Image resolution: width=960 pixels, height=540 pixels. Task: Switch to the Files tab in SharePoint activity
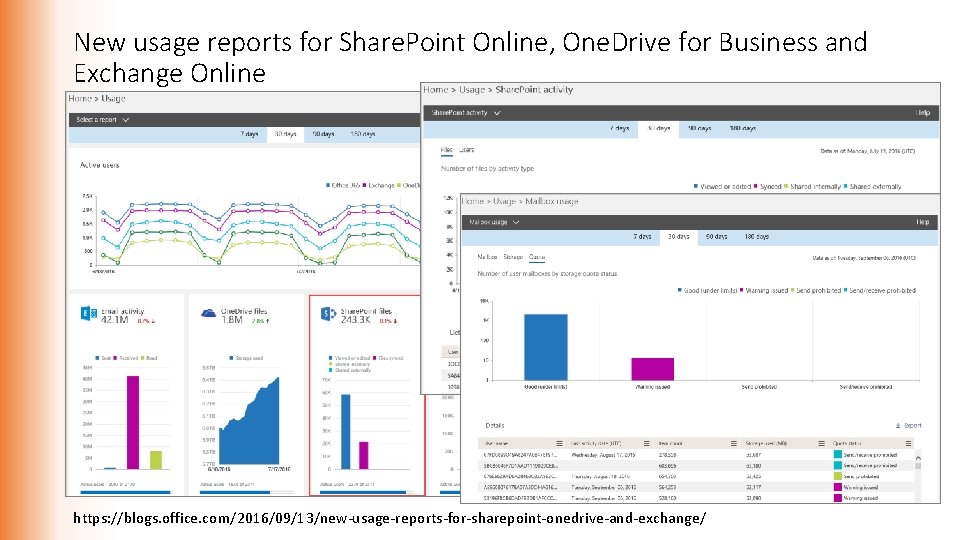pos(446,150)
